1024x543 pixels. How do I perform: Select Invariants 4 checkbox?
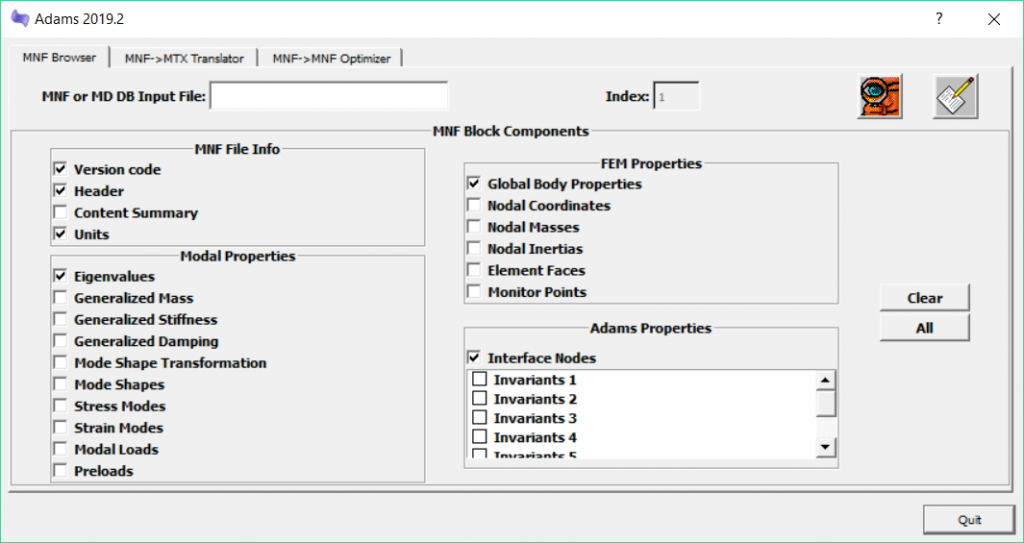[480, 436]
